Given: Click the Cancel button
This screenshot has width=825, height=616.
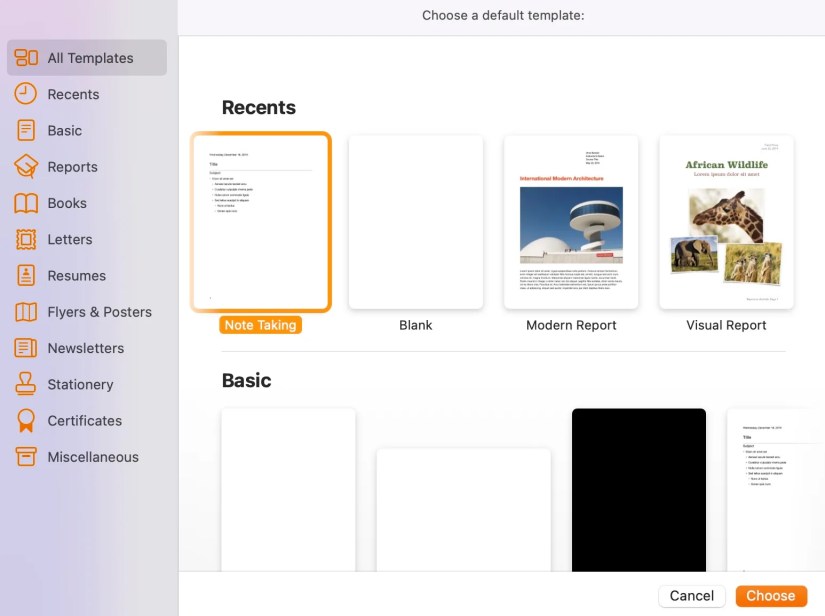Looking at the screenshot, I should tap(691, 596).
